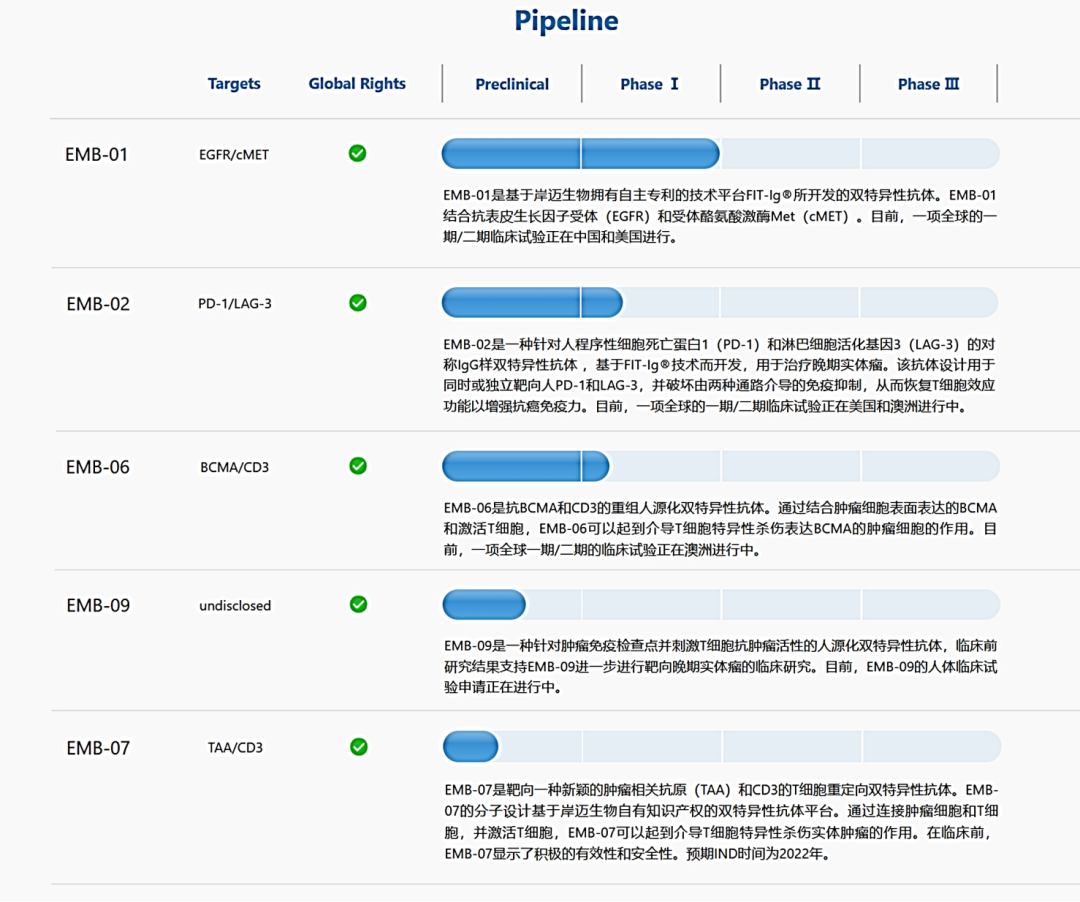Click the EMB-06 description paragraph
Screen dimensions: 1080x902
pos(720,529)
